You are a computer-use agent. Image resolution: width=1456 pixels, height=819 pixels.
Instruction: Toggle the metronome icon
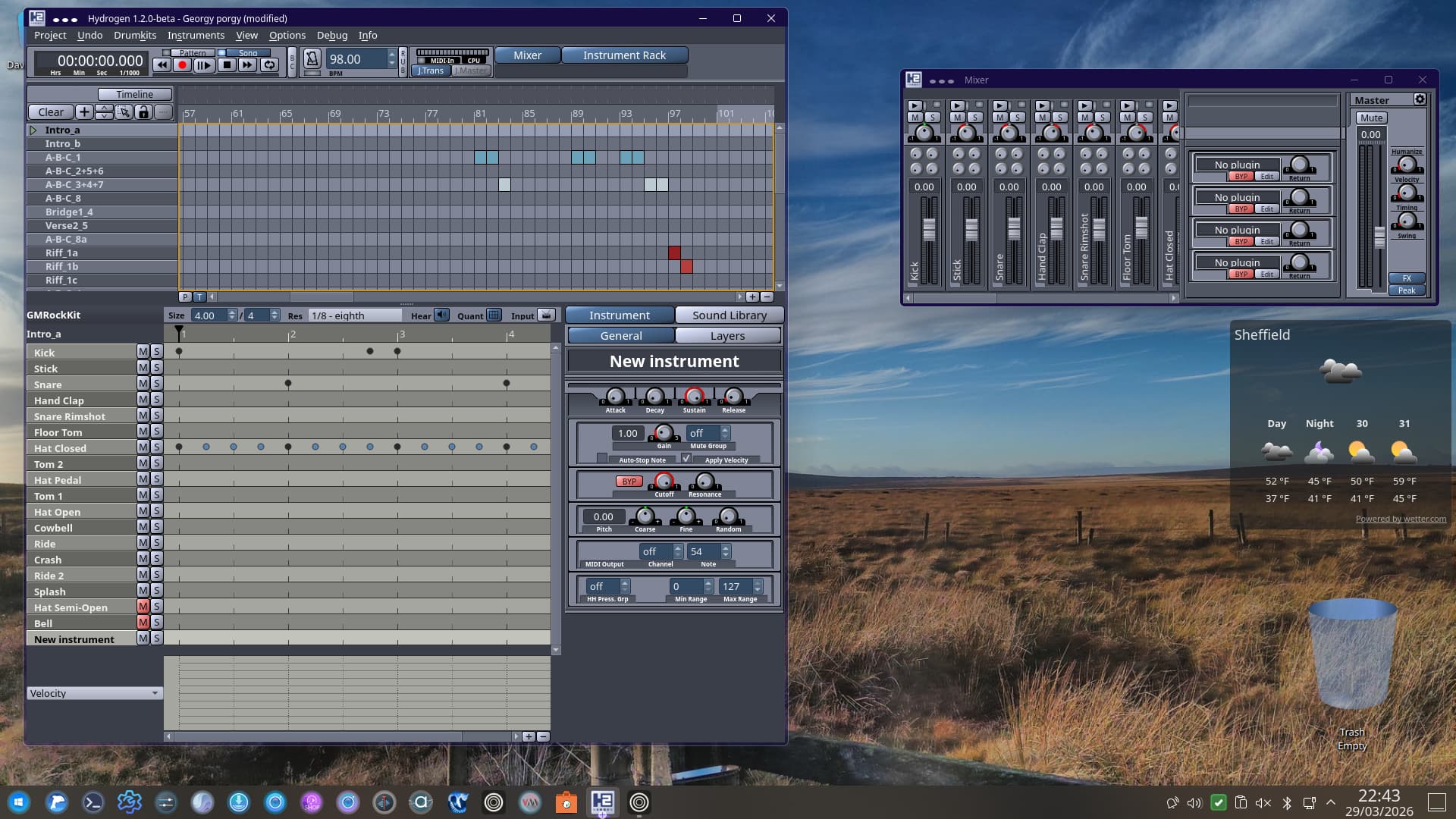[x=312, y=58]
